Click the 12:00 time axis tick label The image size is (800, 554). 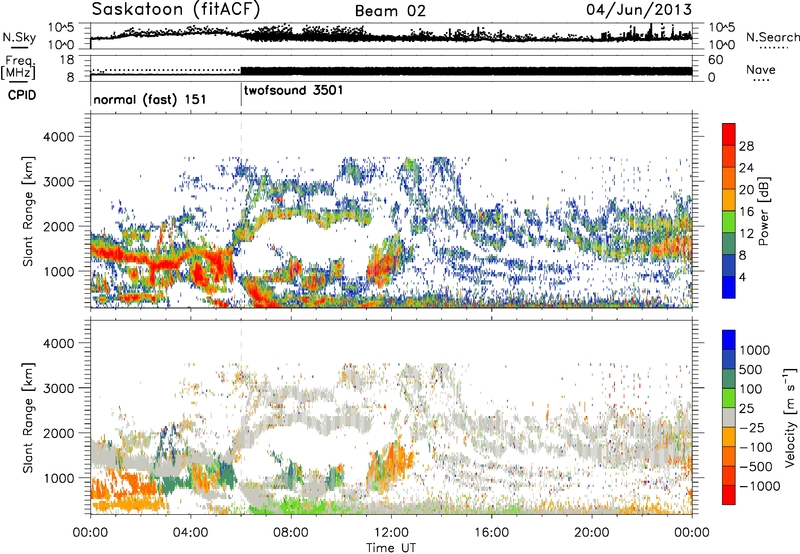click(x=391, y=533)
